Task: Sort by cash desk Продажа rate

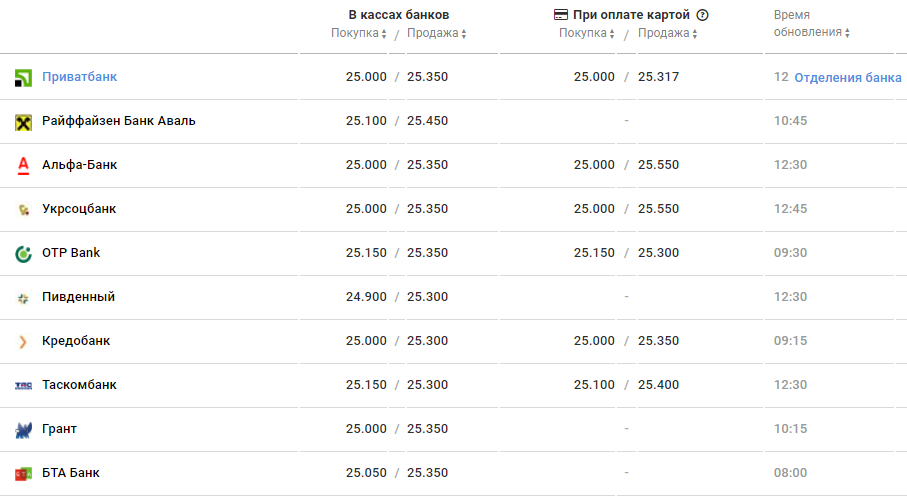Action: [436, 33]
